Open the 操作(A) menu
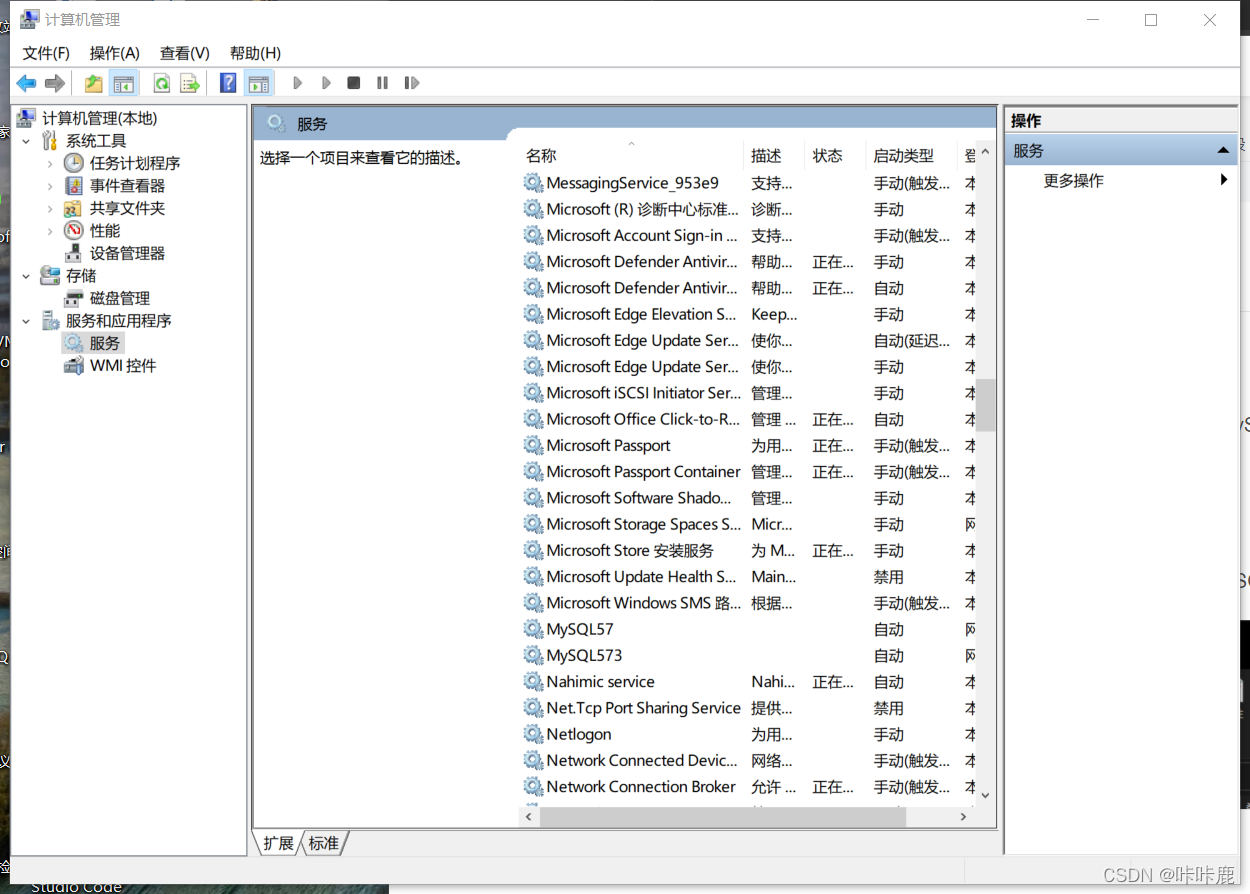The width and height of the screenshot is (1250, 894). coord(114,53)
